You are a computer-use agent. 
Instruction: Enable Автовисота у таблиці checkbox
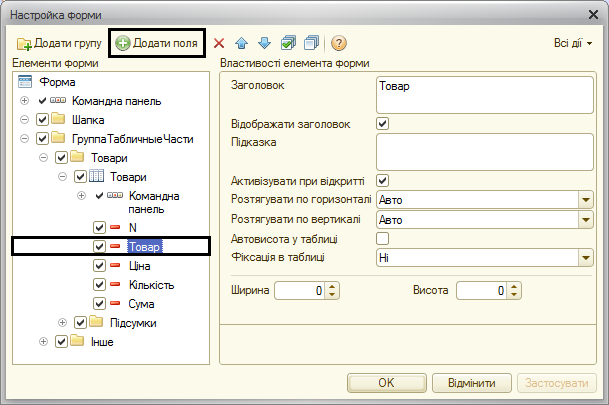pyautogui.click(x=383, y=238)
